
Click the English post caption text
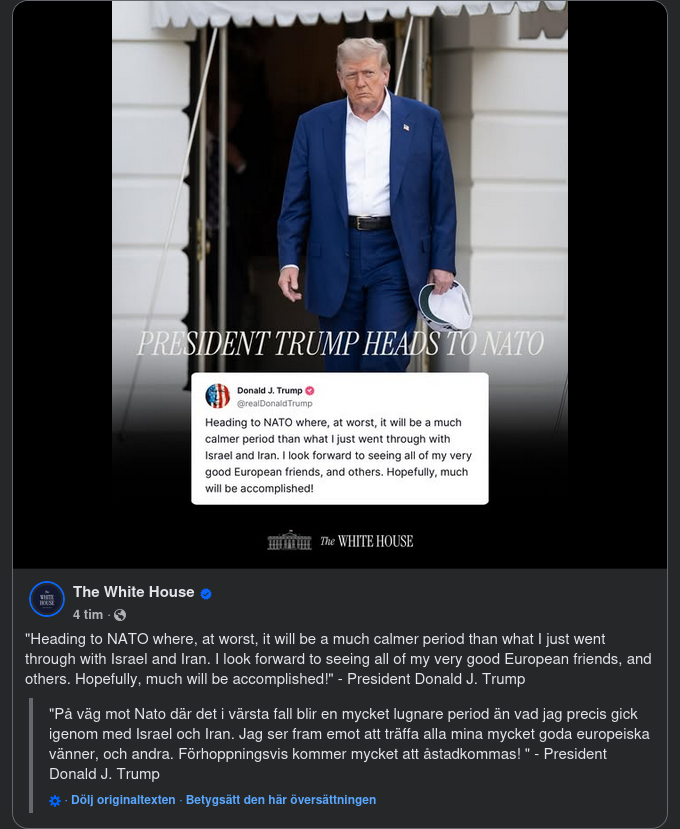point(338,659)
